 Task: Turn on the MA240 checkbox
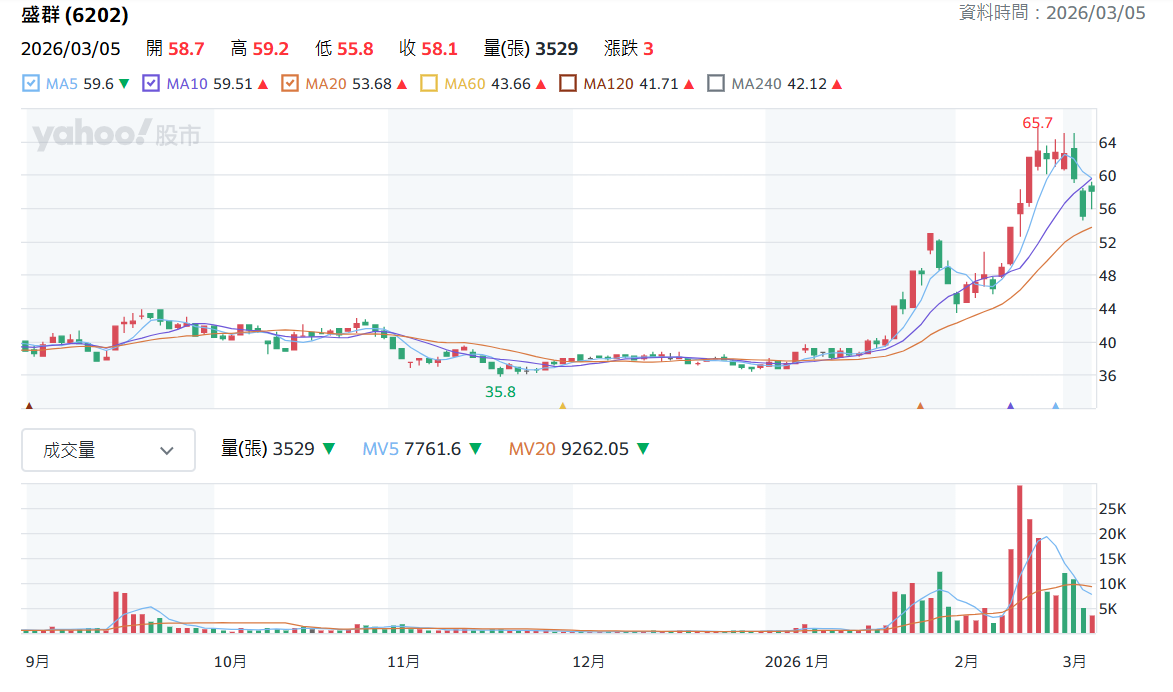716,83
